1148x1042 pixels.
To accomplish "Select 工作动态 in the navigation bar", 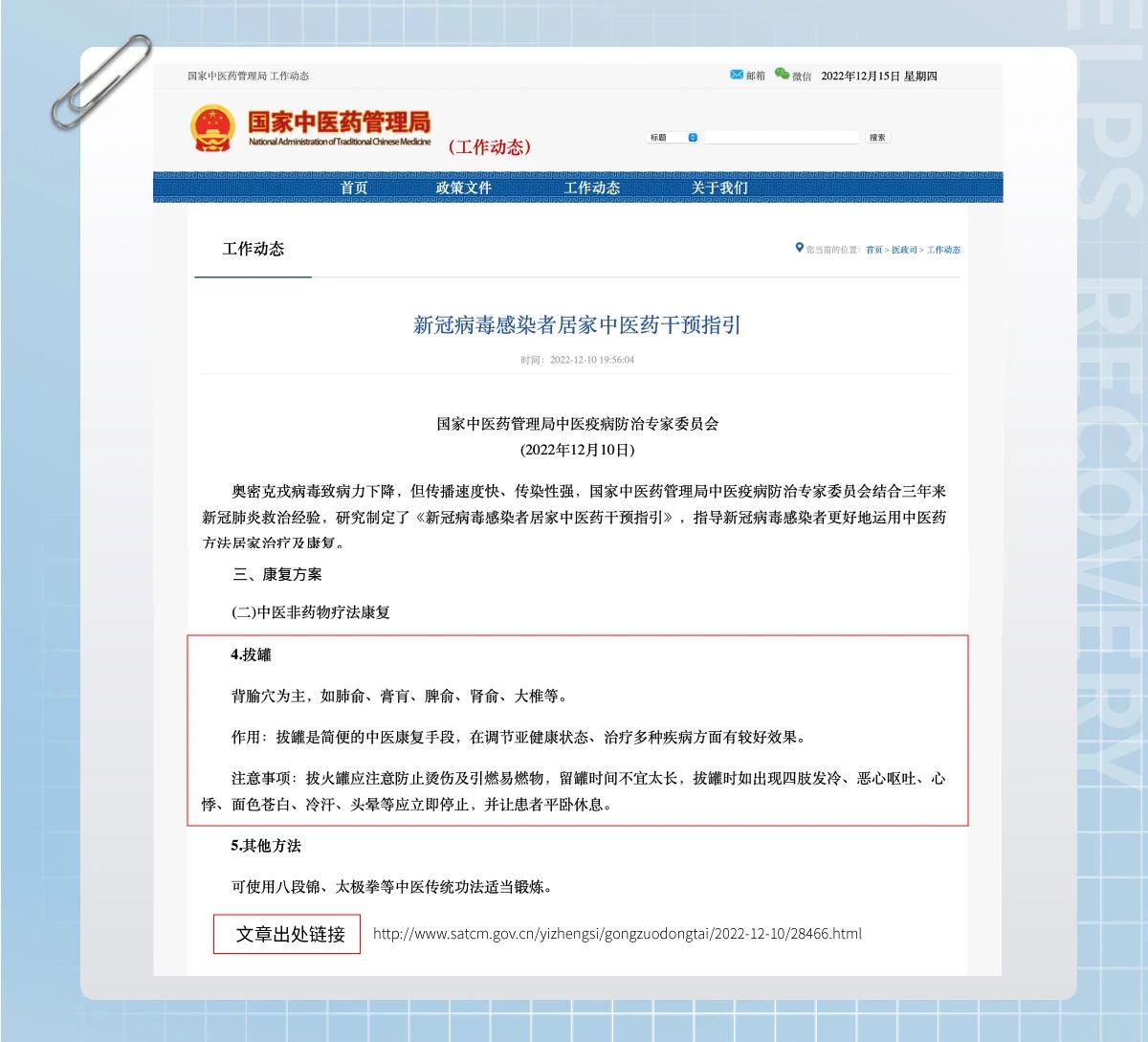I will [591, 188].
